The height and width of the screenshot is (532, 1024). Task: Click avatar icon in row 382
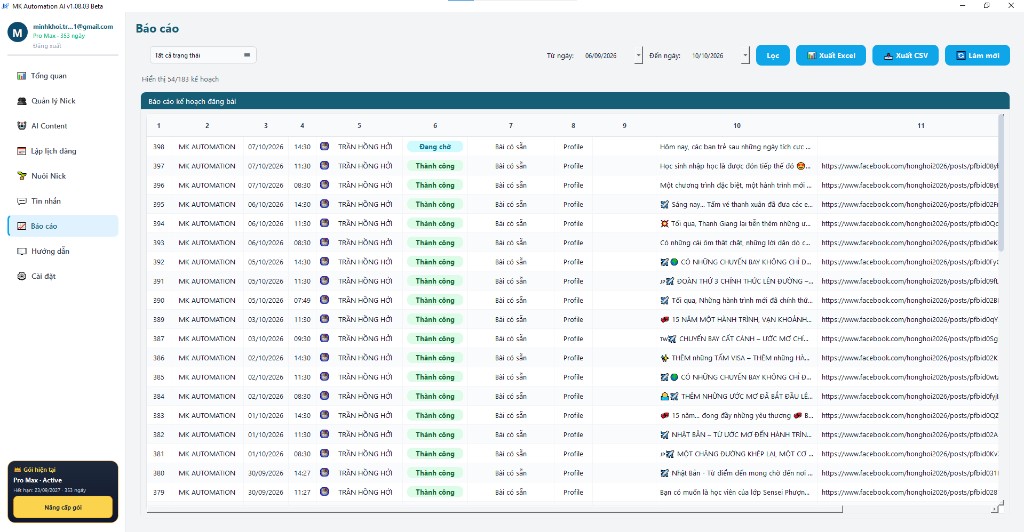tap(325, 434)
